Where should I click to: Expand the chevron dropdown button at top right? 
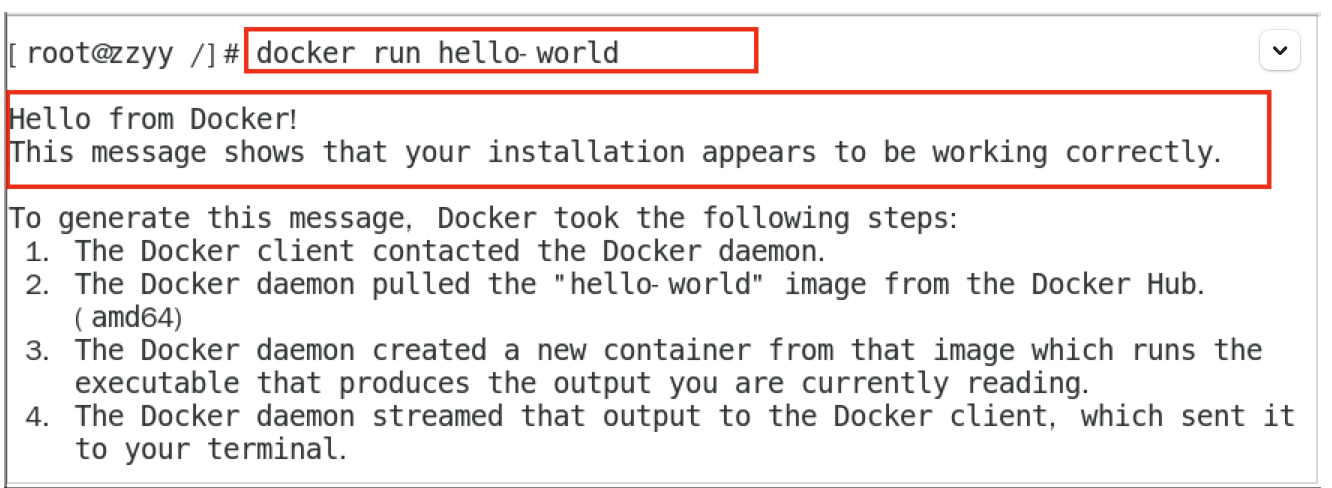pos(1280,50)
